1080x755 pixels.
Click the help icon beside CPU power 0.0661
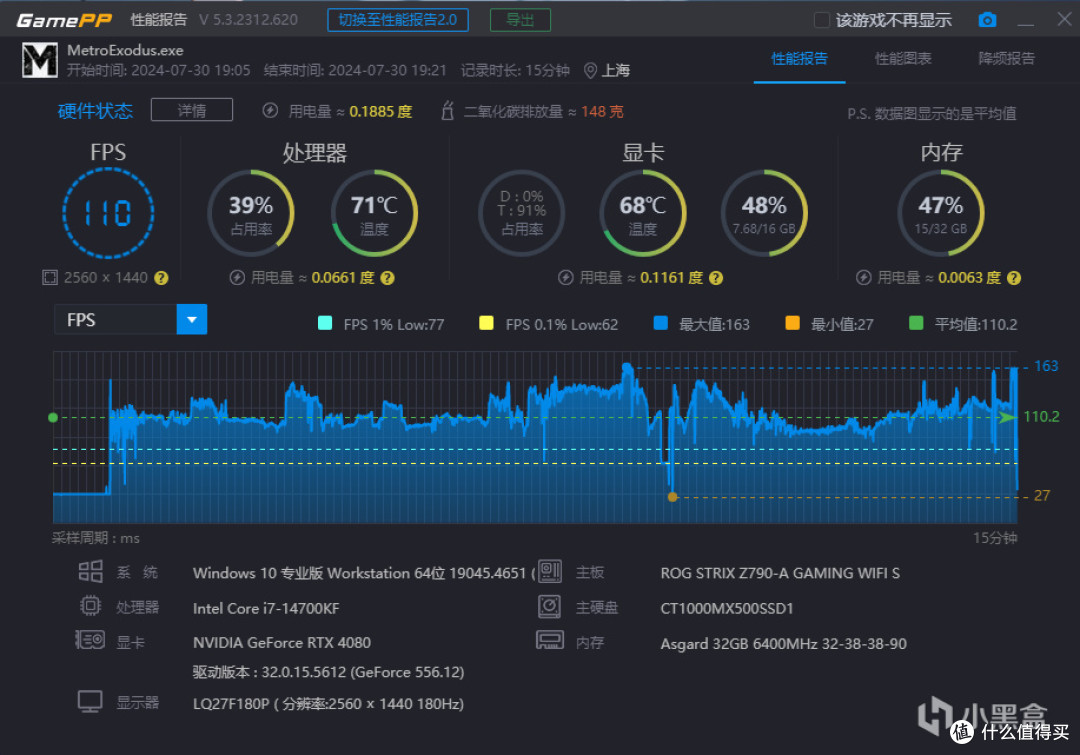pyautogui.click(x=387, y=278)
